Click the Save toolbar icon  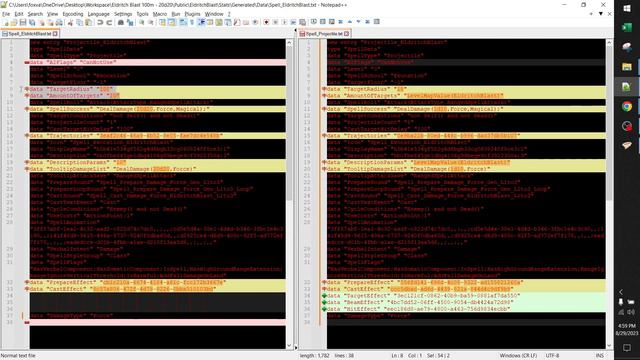[23, 22]
